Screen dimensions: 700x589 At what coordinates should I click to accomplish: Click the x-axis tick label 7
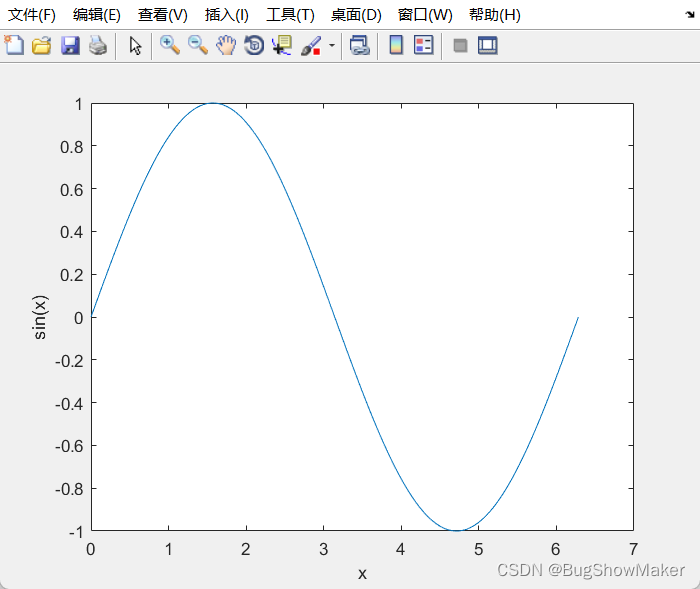633,549
